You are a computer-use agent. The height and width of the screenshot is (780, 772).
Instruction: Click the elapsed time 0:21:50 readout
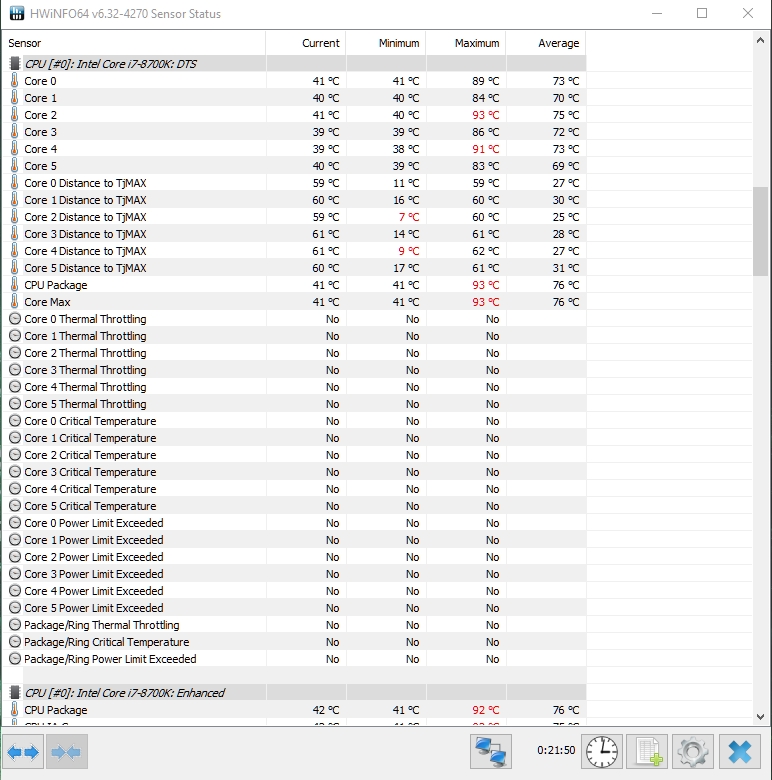(x=556, y=750)
